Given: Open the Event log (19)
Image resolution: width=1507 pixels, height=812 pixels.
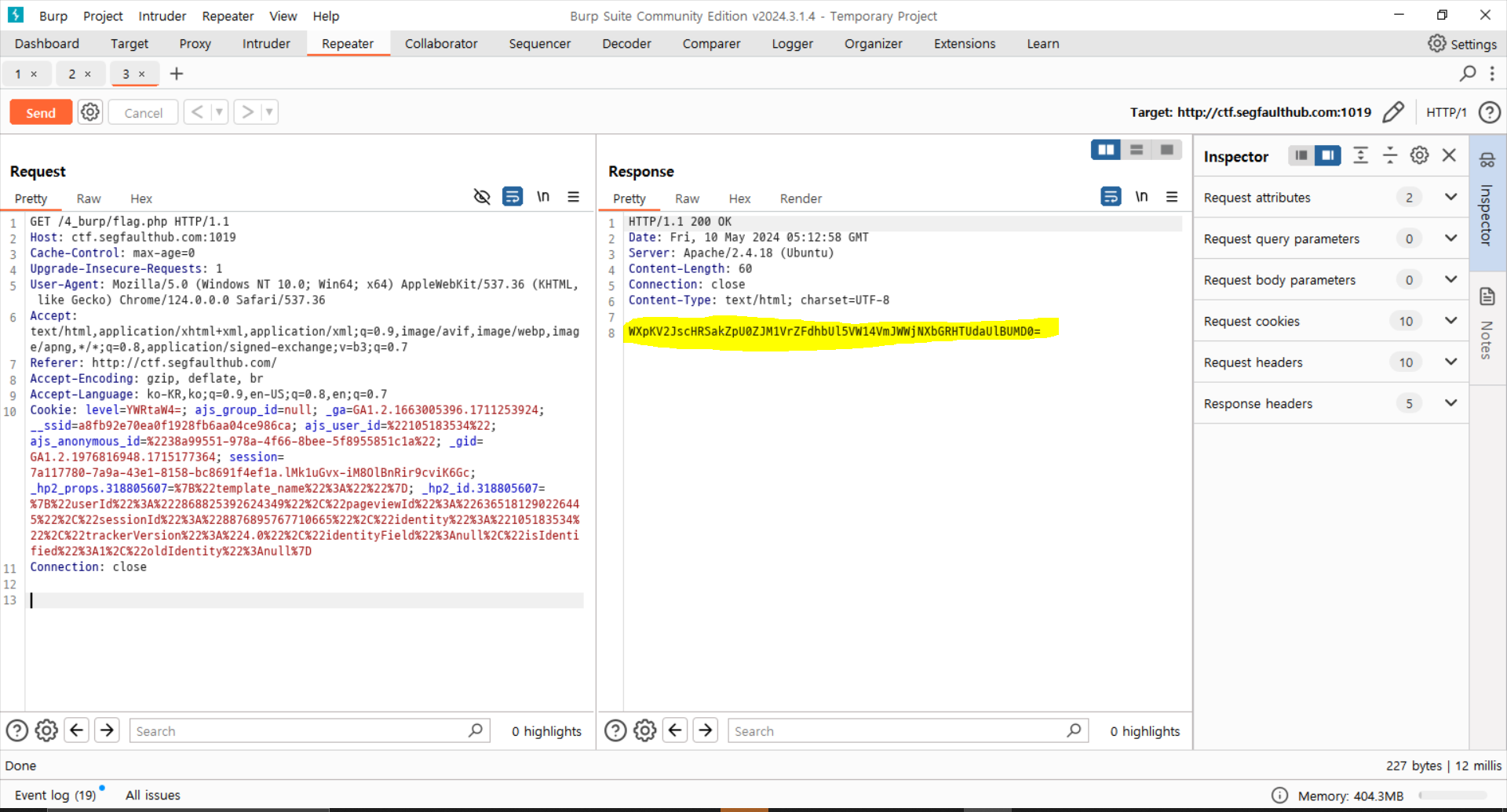Looking at the screenshot, I should 55,795.
